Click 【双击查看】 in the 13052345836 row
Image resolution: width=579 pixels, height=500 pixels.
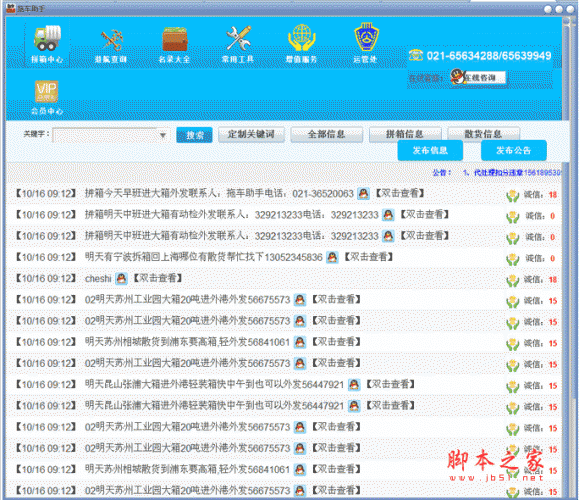[369, 257]
